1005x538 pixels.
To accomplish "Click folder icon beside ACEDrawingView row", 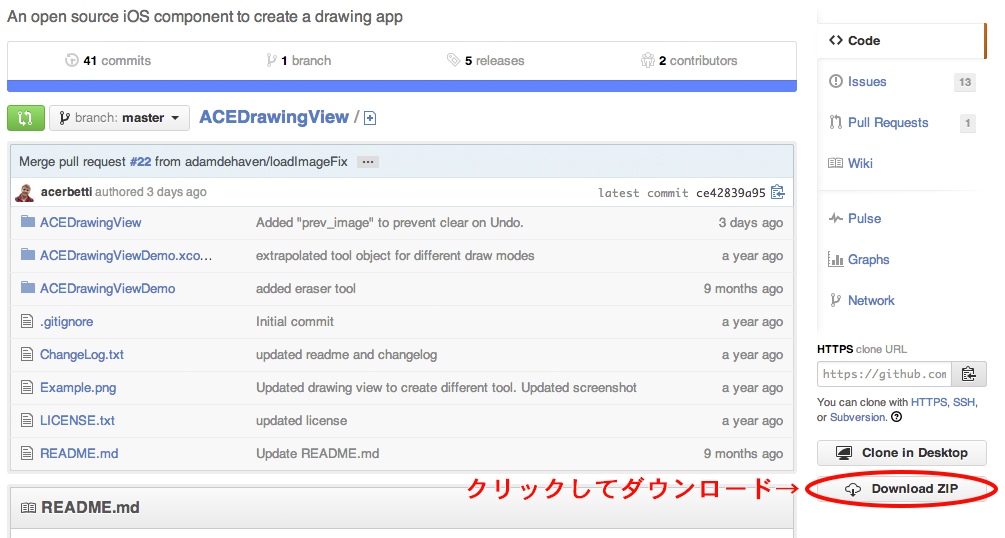I will [x=28, y=221].
